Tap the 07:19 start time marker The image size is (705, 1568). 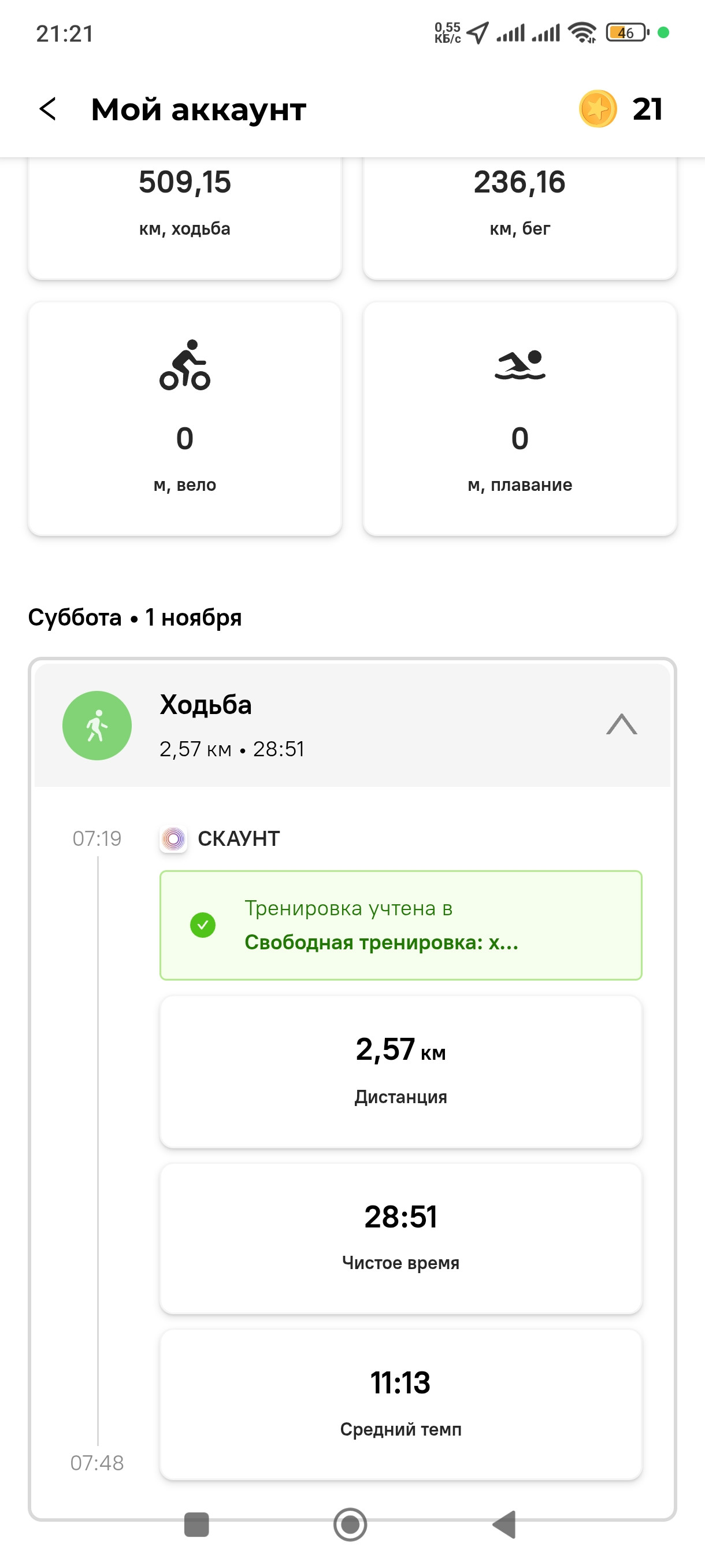(97, 838)
